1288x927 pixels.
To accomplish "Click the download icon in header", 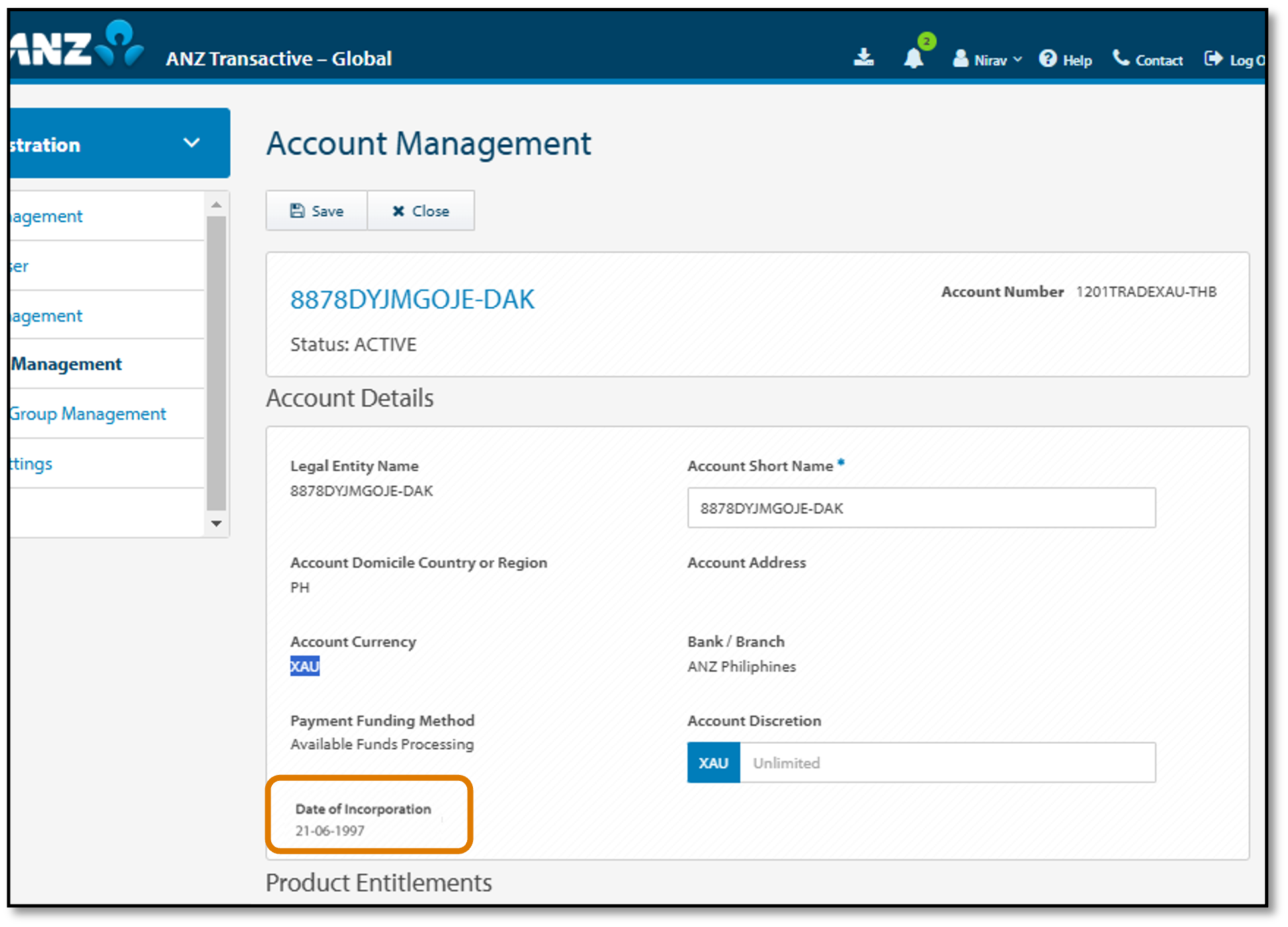I will 863,58.
